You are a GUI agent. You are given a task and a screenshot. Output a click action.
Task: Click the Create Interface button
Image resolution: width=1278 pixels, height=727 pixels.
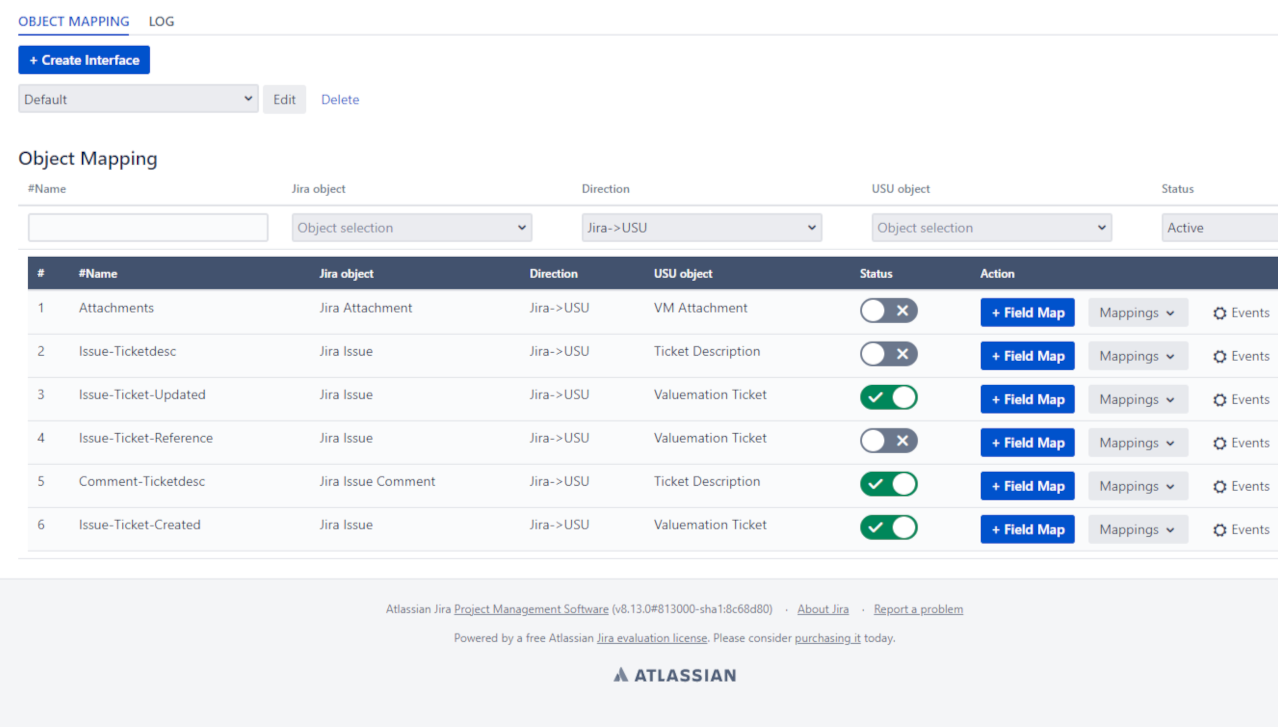[x=84, y=60]
